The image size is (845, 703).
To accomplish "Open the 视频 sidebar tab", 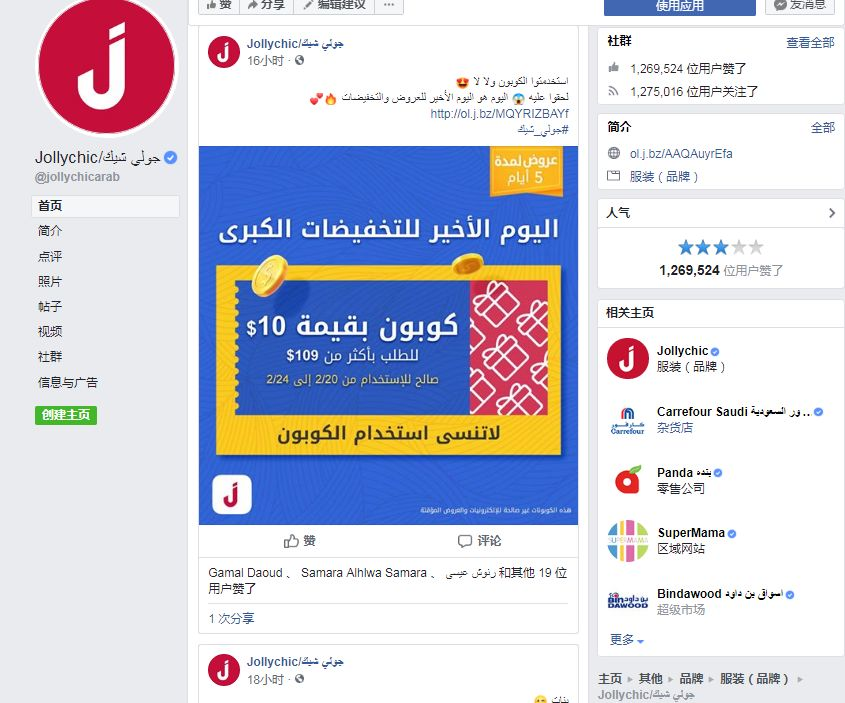I will point(50,331).
